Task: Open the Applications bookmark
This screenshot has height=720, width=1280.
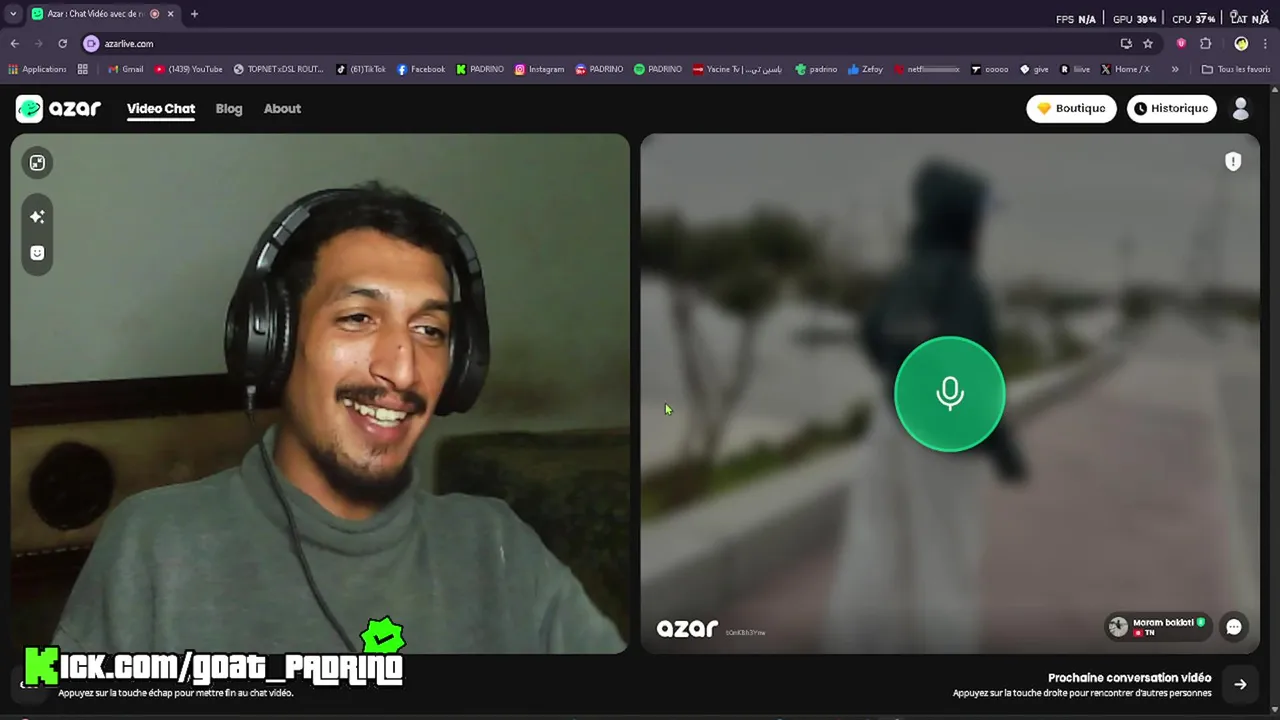Action: pos(37,69)
